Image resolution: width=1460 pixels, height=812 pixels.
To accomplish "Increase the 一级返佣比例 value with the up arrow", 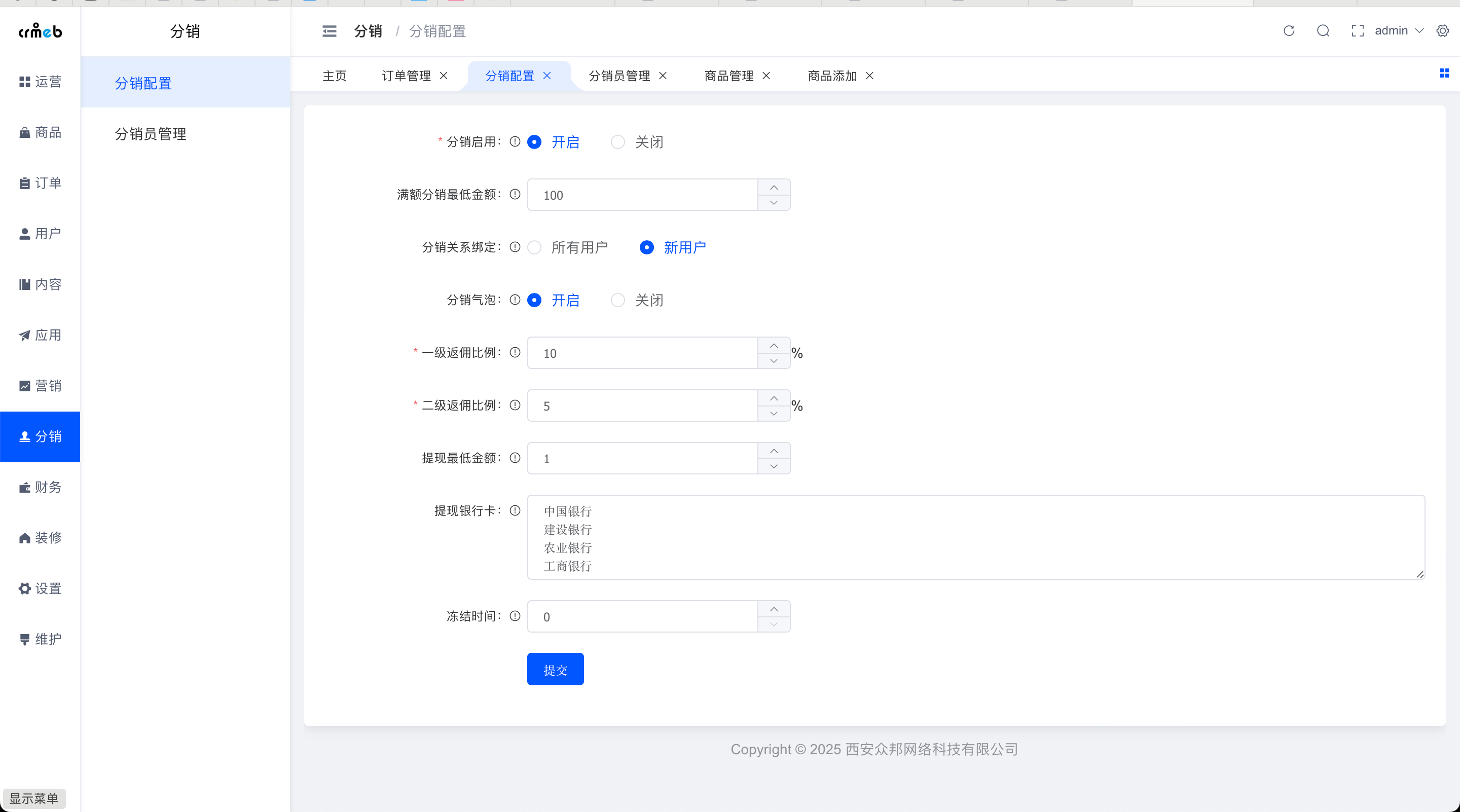I will coord(774,346).
